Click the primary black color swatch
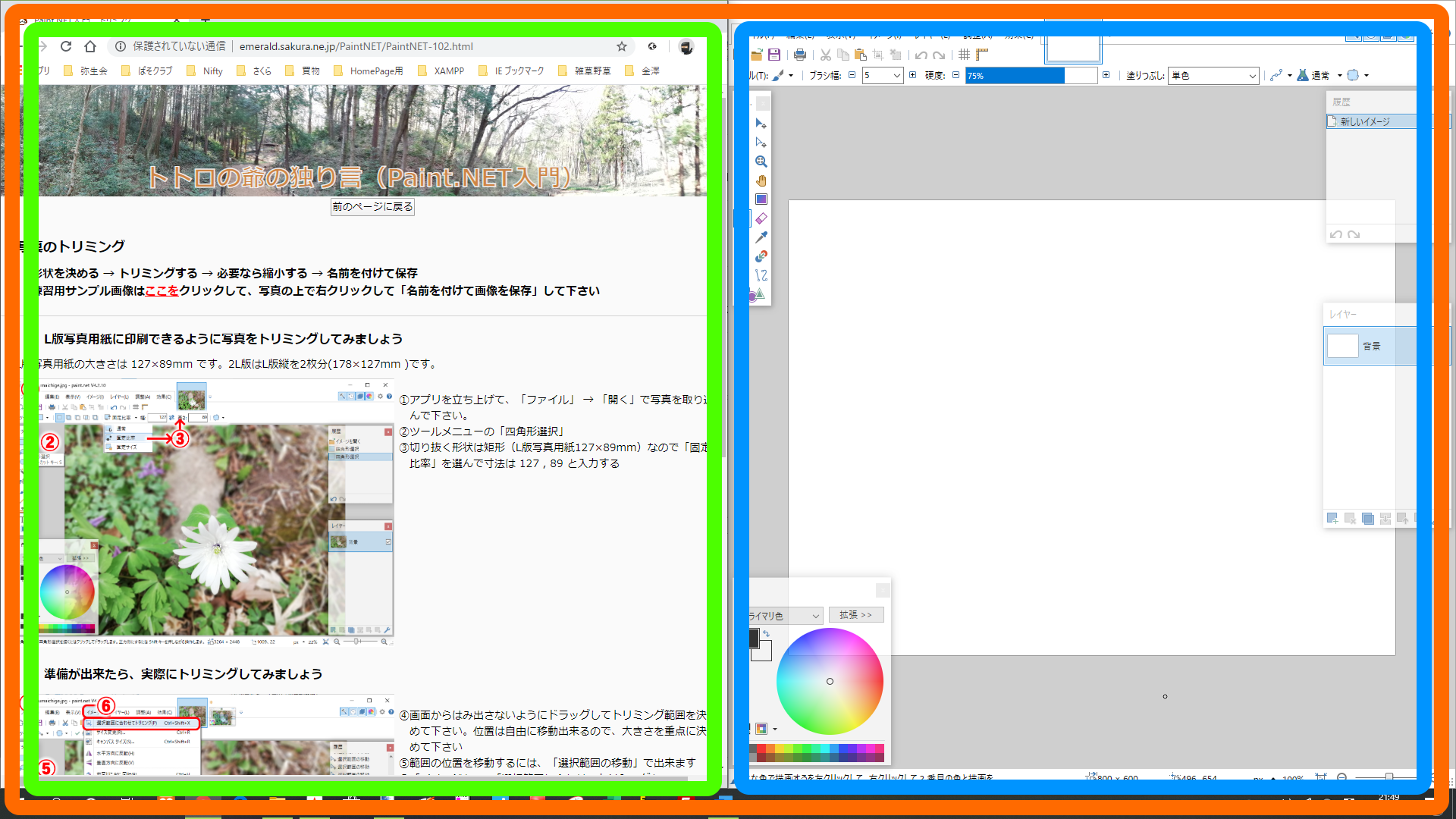Viewport: 1456px width, 819px height. (754, 639)
